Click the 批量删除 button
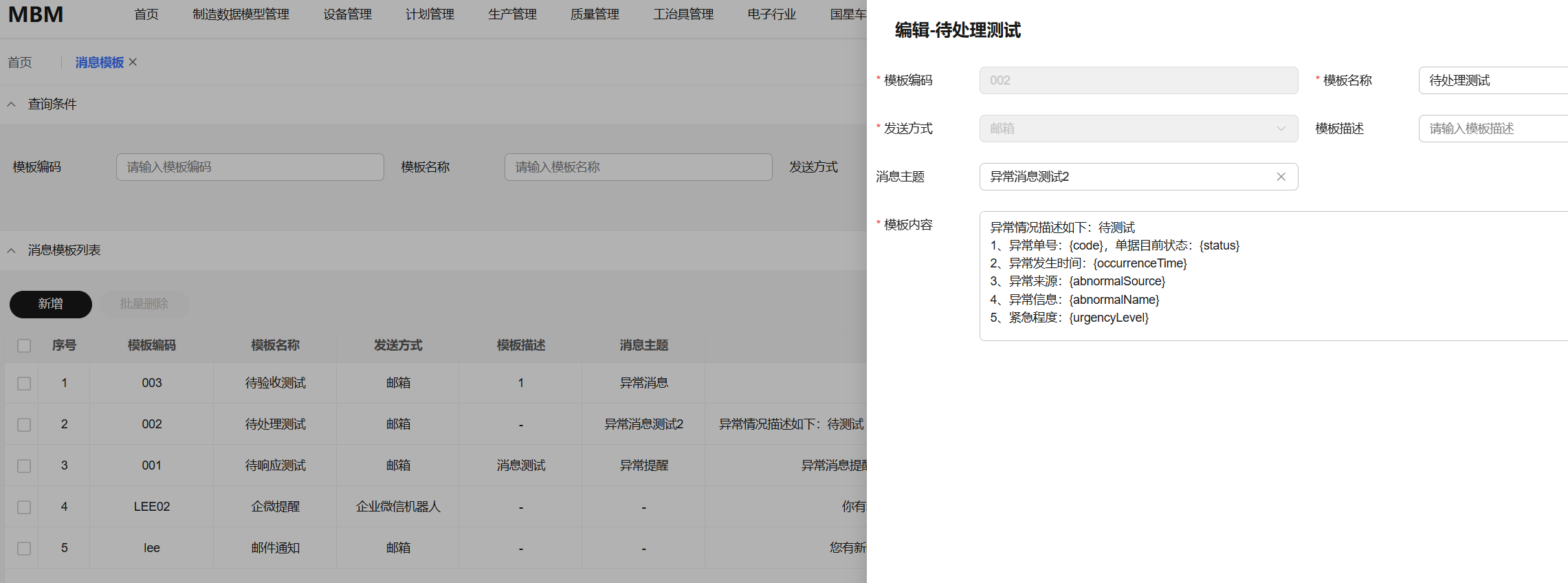This screenshot has height=583, width=1568. pyautogui.click(x=144, y=304)
